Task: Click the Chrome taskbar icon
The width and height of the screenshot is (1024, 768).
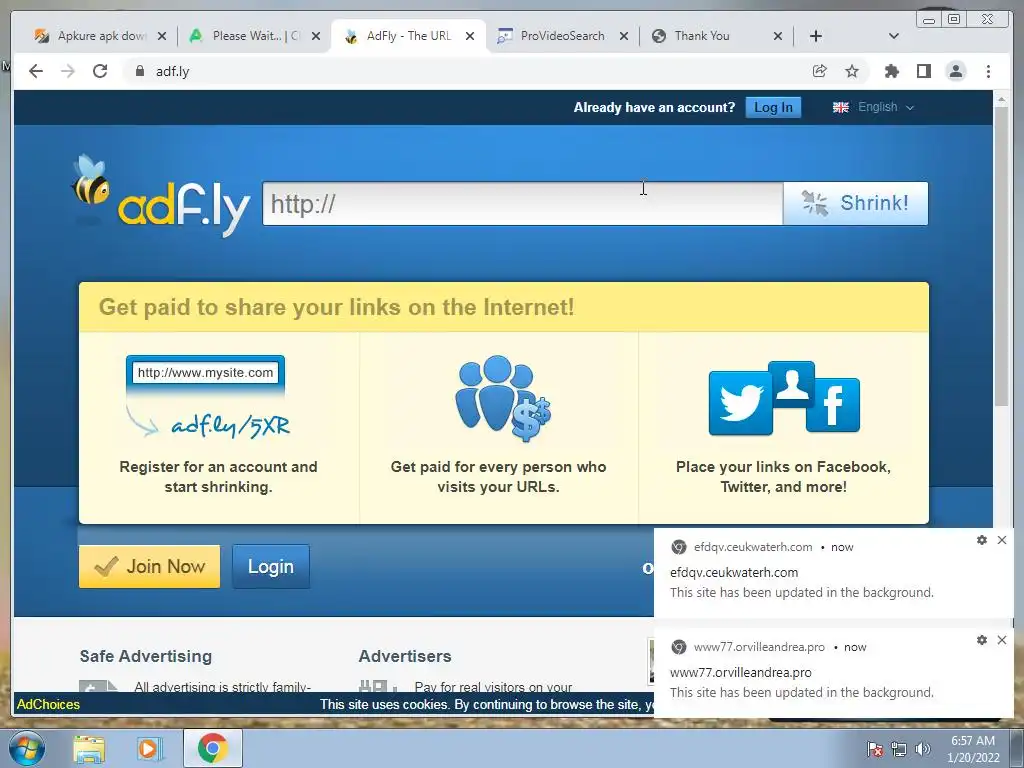Action: point(212,748)
